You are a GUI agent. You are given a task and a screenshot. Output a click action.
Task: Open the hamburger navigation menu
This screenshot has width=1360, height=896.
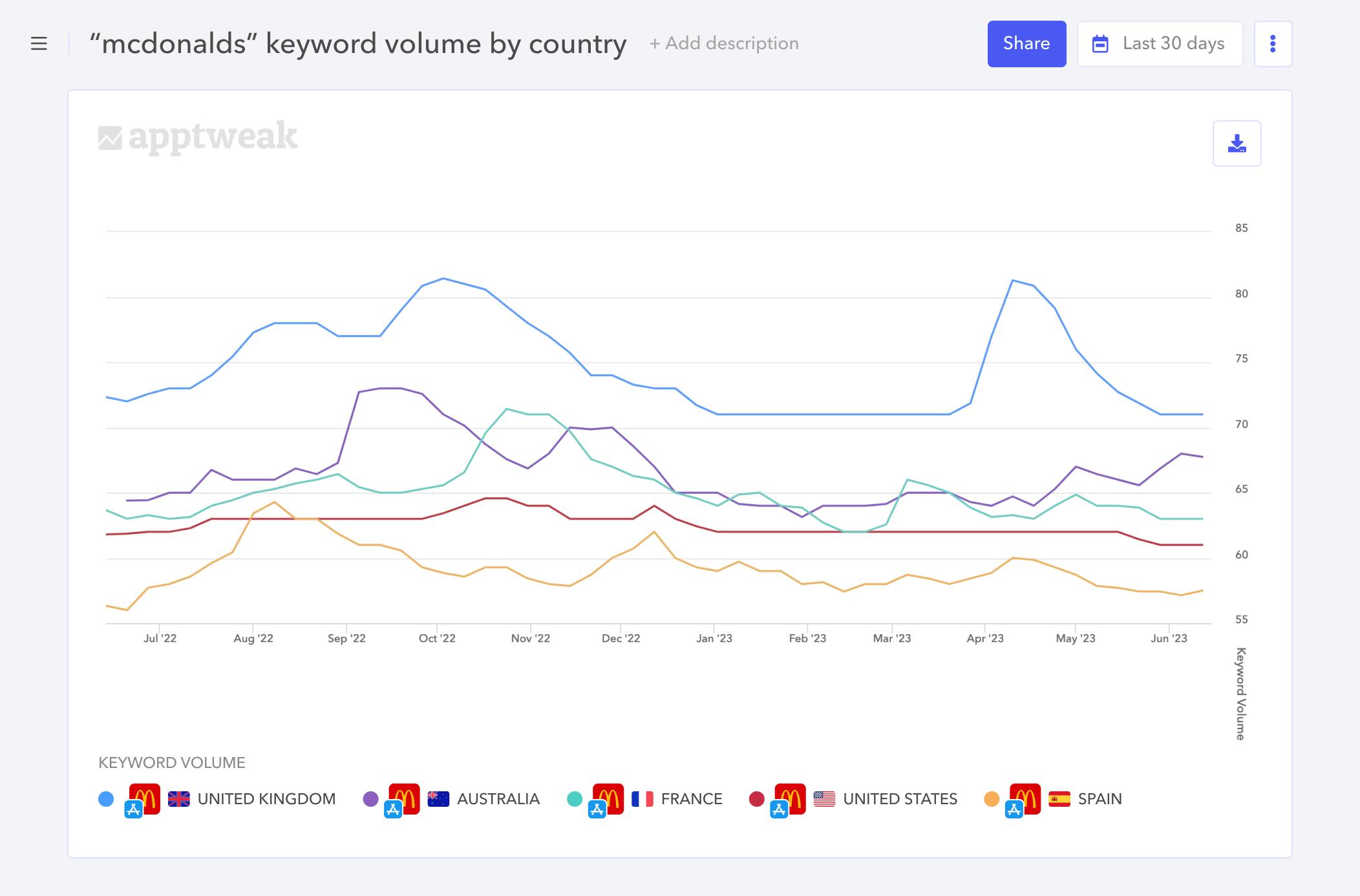click(x=39, y=43)
